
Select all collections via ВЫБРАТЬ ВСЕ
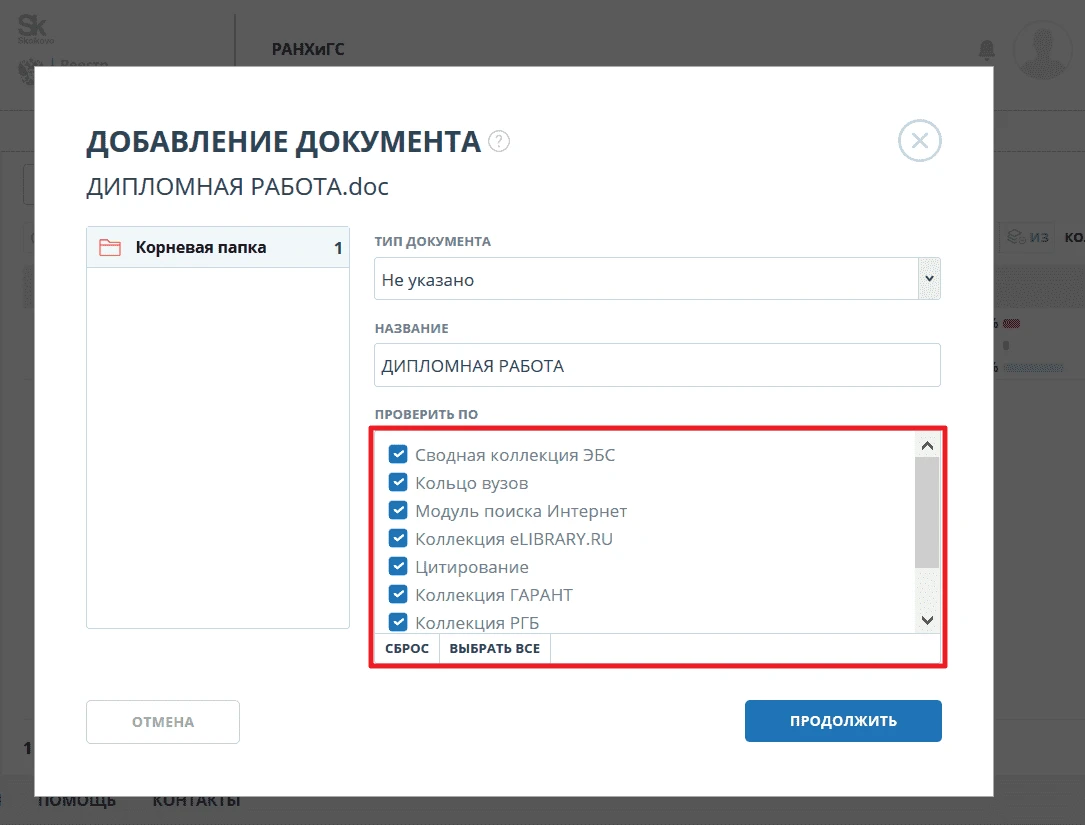[x=494, y=648]
